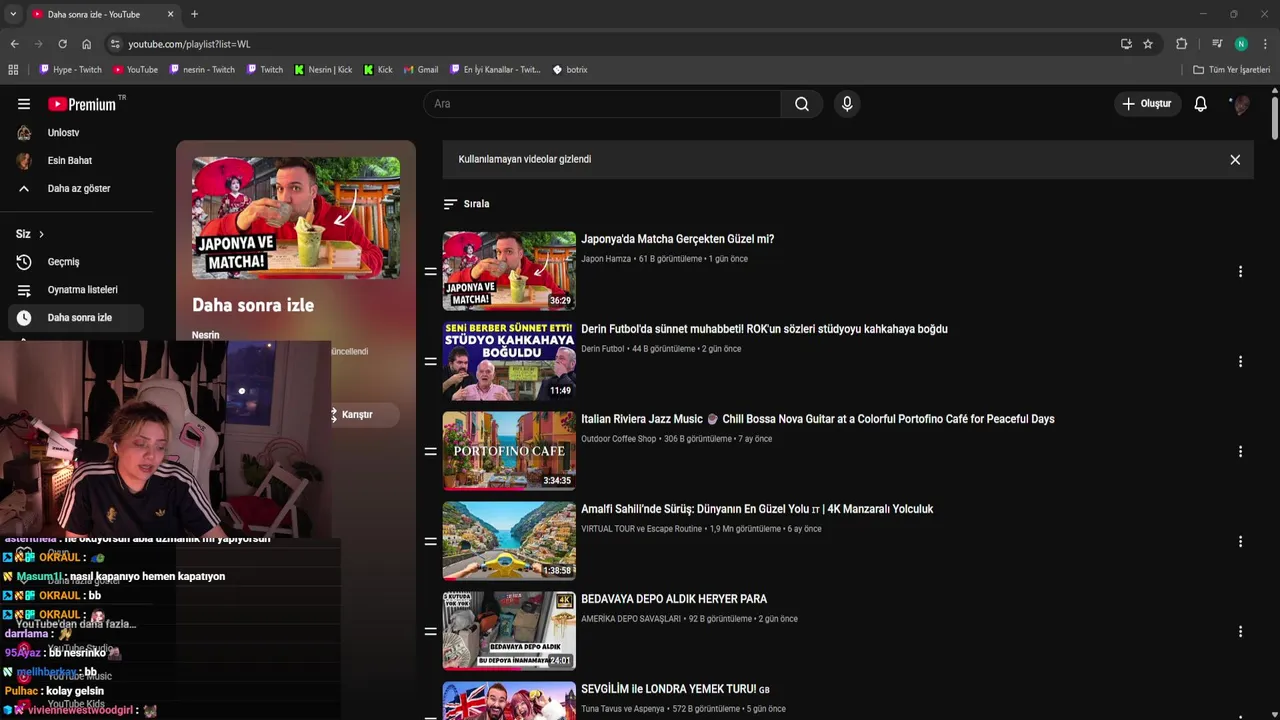Click the browser address bar URL
Viewport: 1280px width, 720px height.
tap(189, 44)
